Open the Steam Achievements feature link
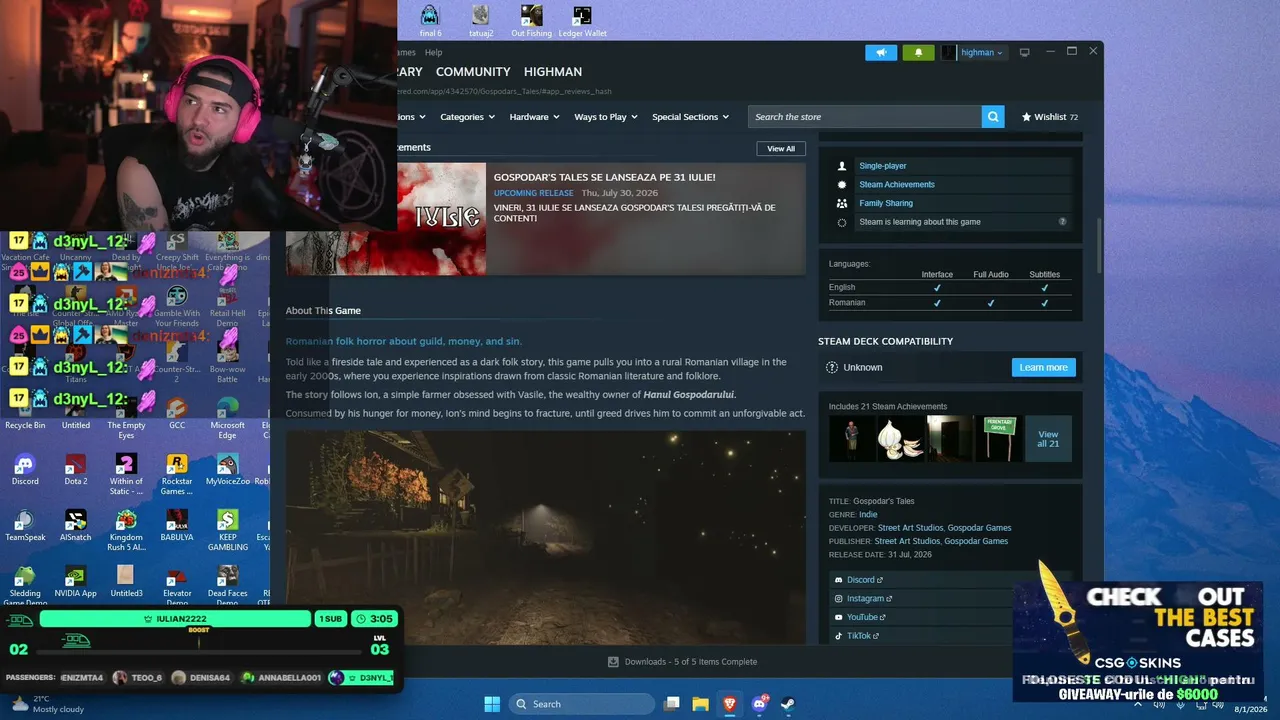 (x=897, y=185)
